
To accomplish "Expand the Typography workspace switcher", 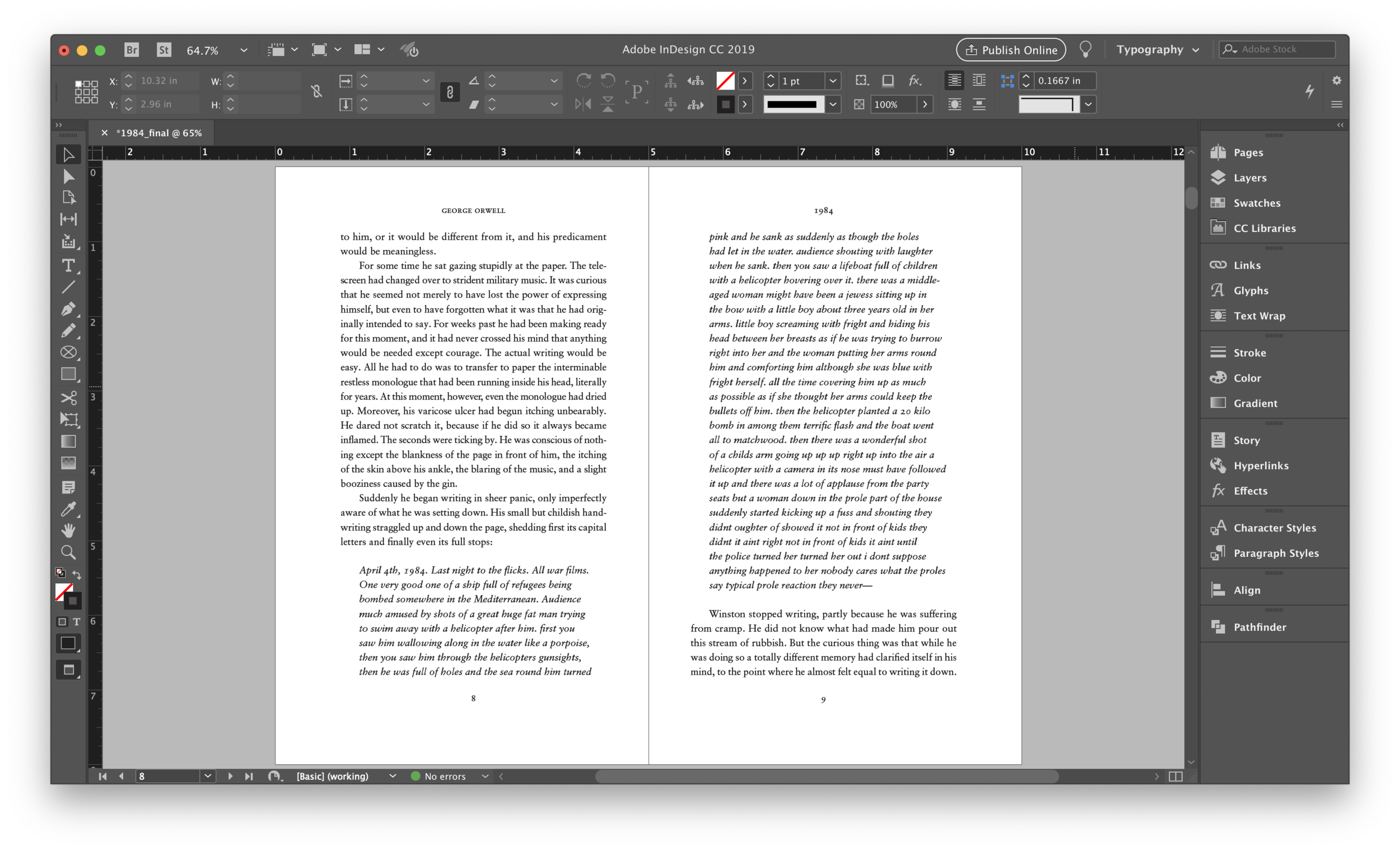I will (x=1158, y=49).
